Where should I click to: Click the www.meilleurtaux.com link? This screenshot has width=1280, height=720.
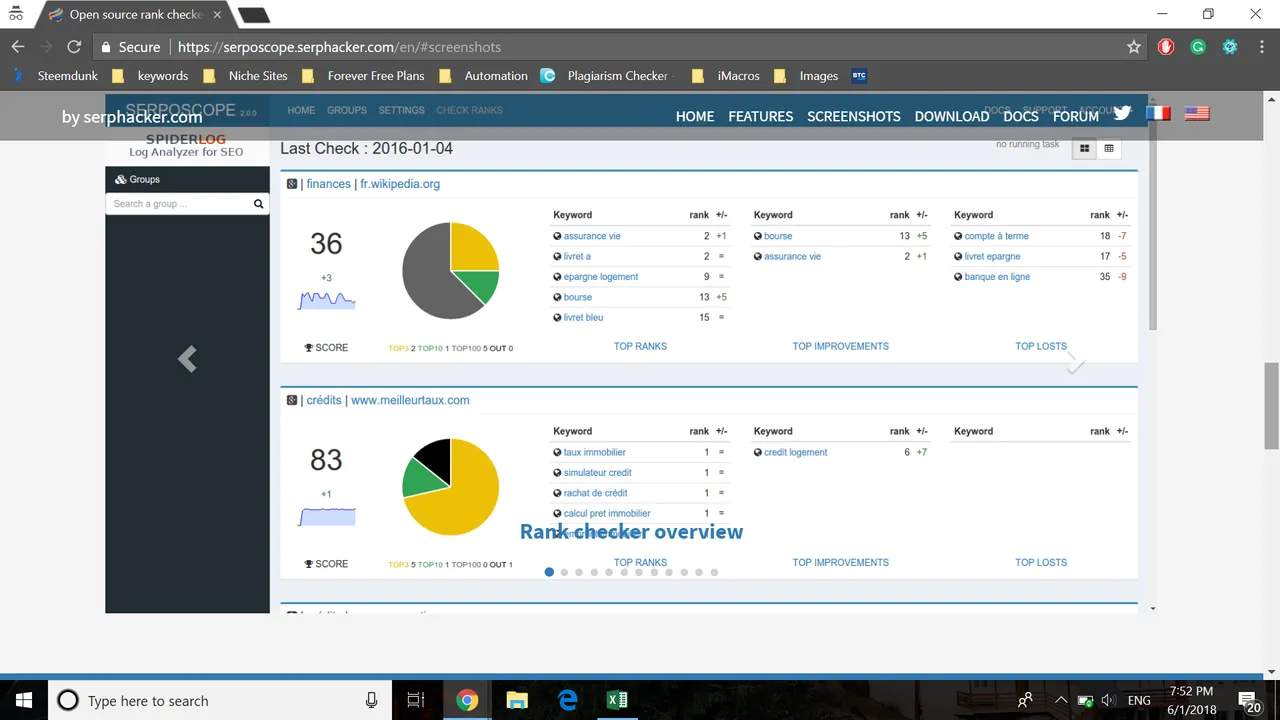pos(410,400)
